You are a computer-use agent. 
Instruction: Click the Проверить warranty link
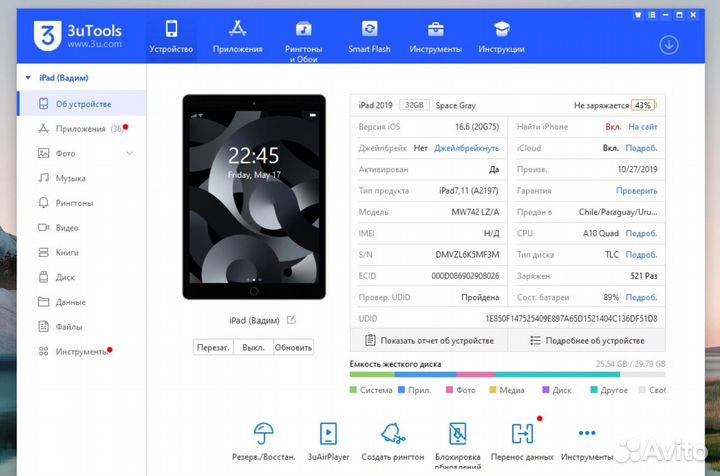coord(636,190)
